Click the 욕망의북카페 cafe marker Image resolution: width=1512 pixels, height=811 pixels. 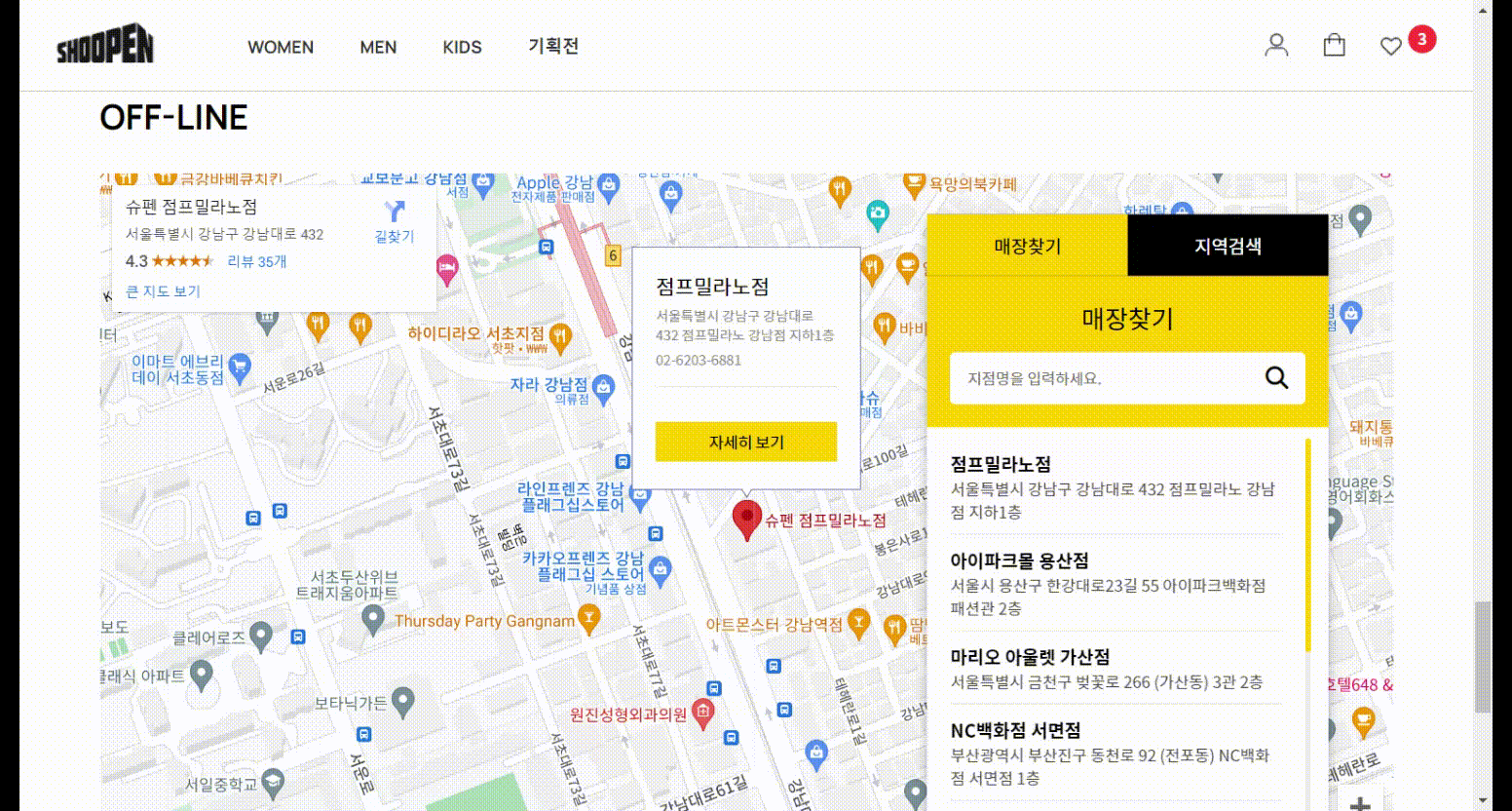tap(914, 183)
